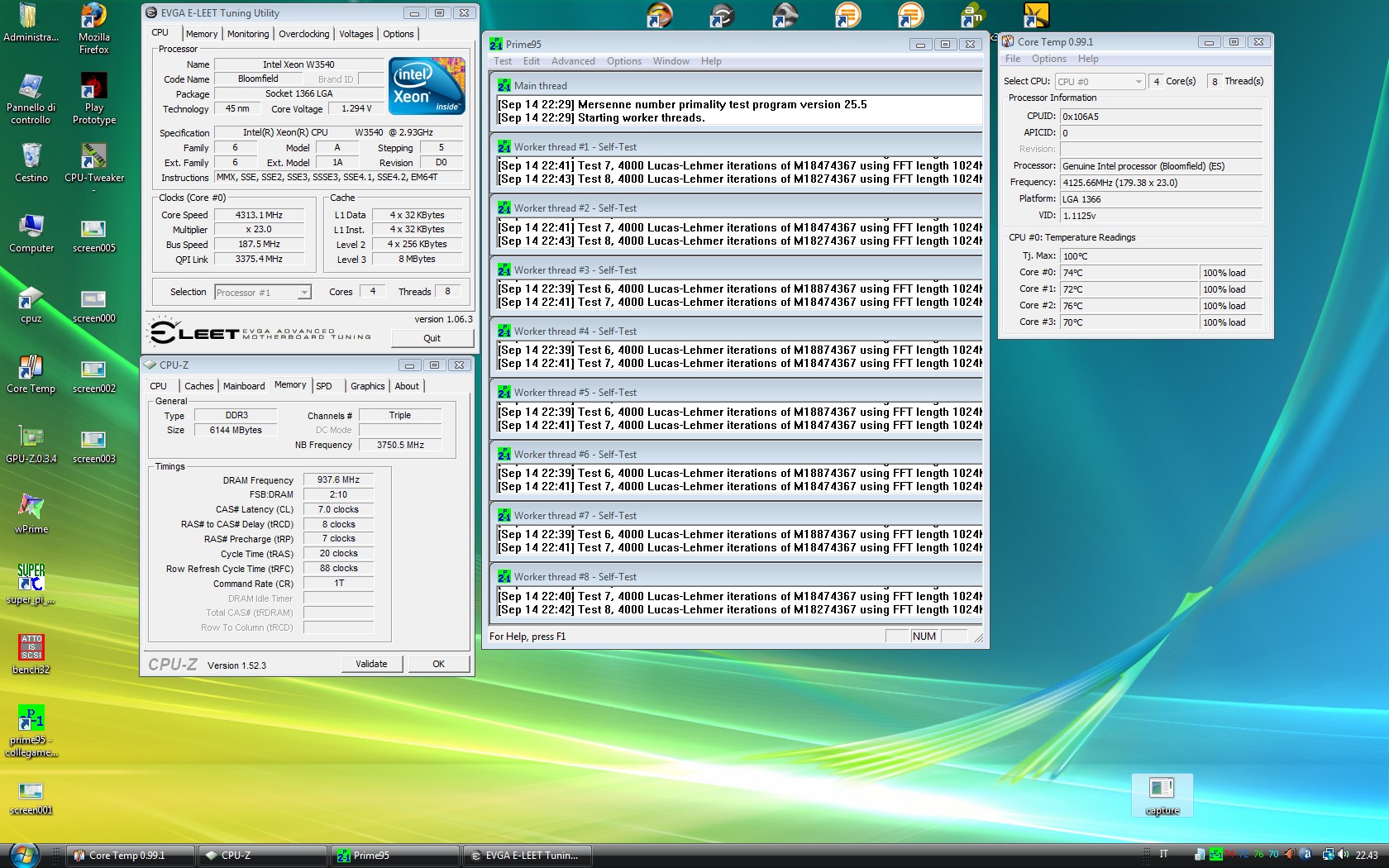This screenshot has width=1389, height=868.
Task: Click the Windows Start orb
Action: tap(24, 855)
